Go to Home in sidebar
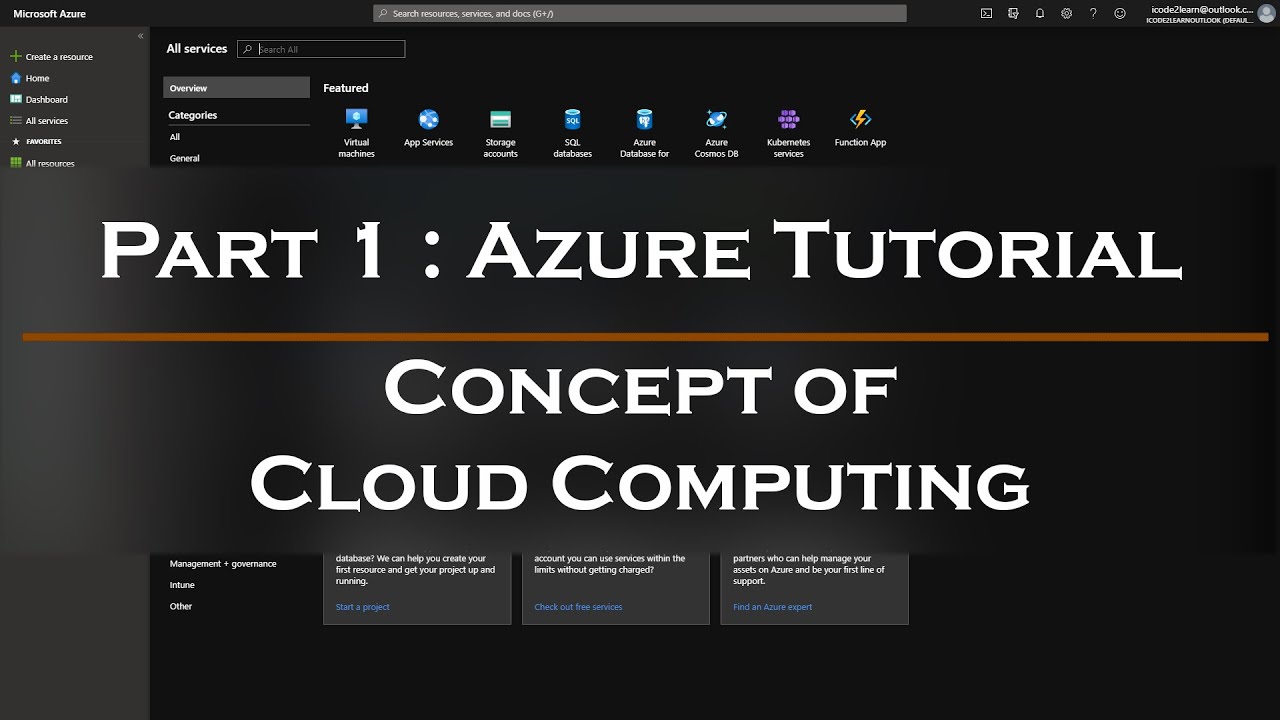The height and width of the screenshot is (720, 1280). coord(30,78)
